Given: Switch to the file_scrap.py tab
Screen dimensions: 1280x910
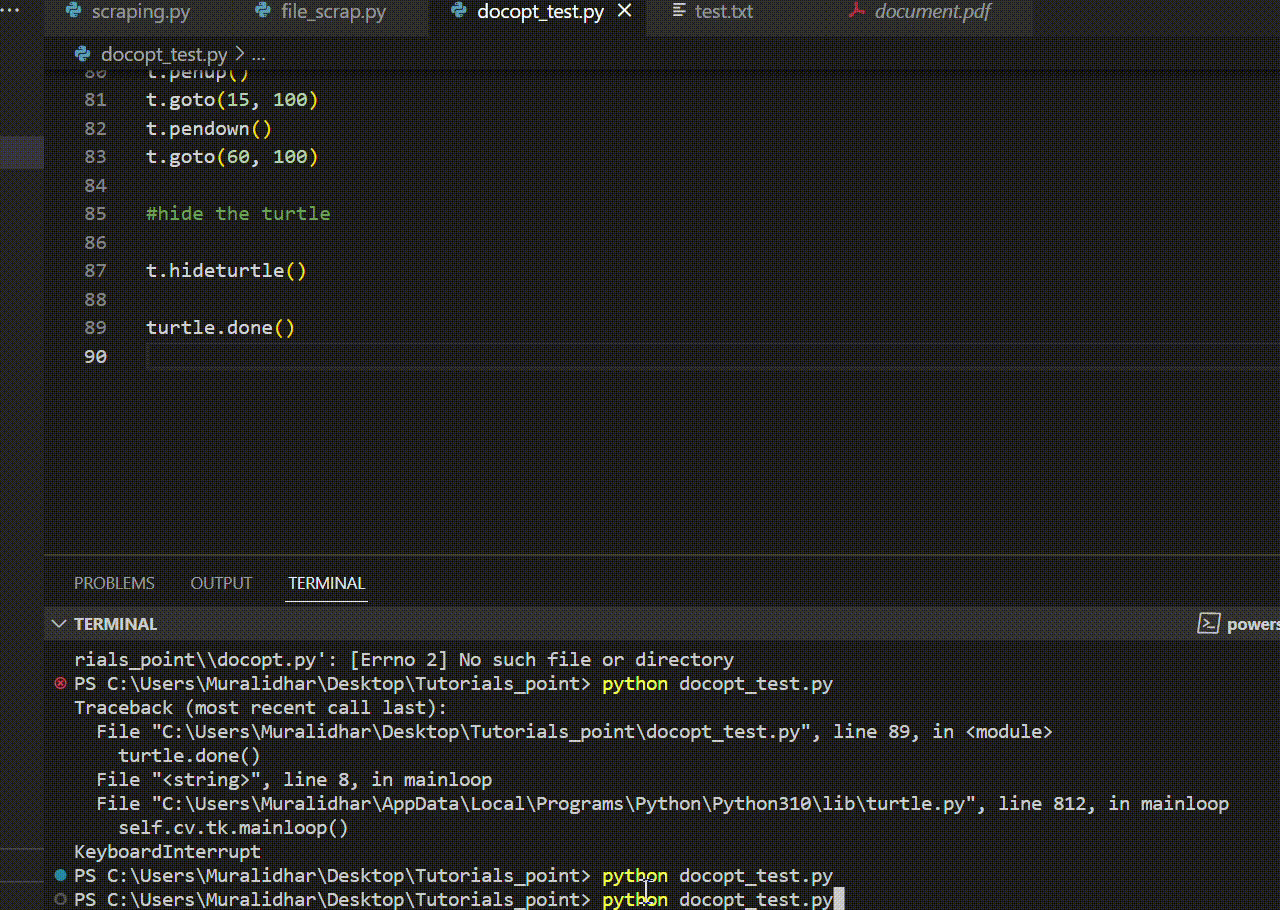Looking at the screenshot, I should point(333,12).
